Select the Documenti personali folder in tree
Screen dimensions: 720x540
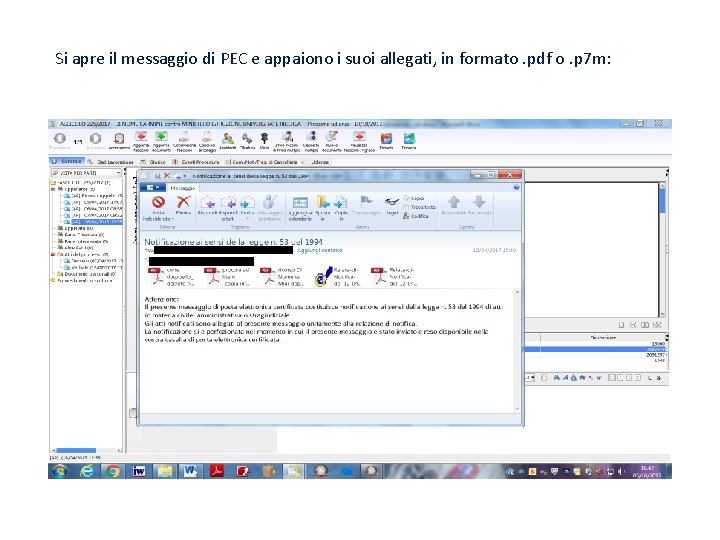click(x=86, y=274)
